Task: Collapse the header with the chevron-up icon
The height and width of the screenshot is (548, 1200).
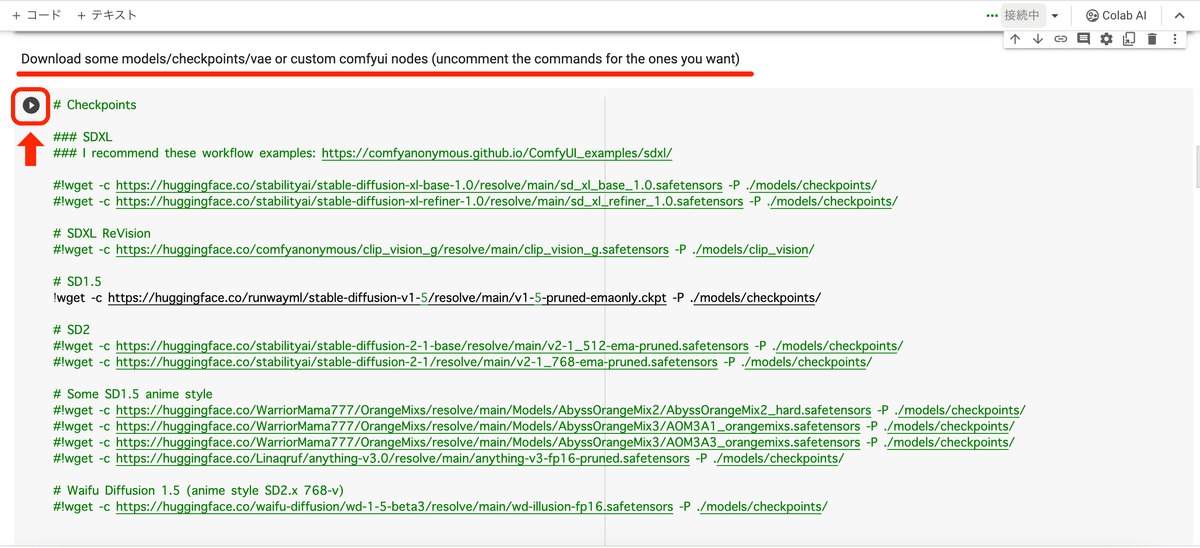Action: pos(1179,15)
